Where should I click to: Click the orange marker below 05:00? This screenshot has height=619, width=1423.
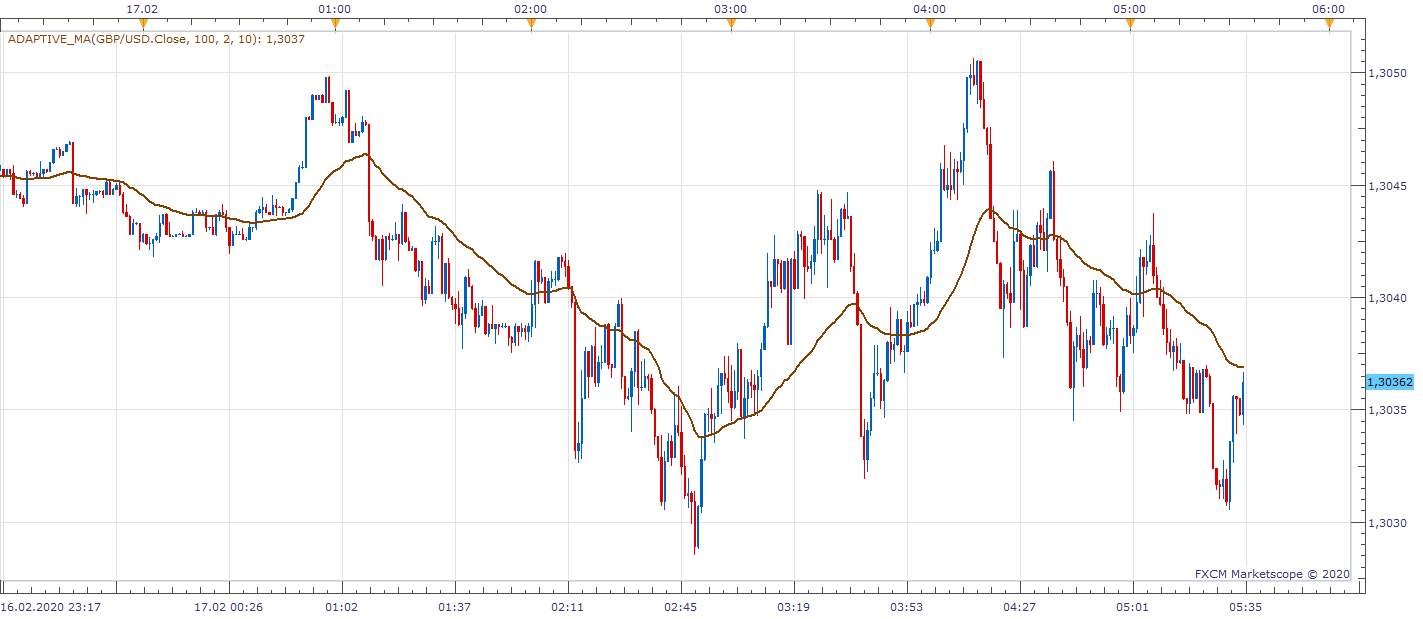1130,24
